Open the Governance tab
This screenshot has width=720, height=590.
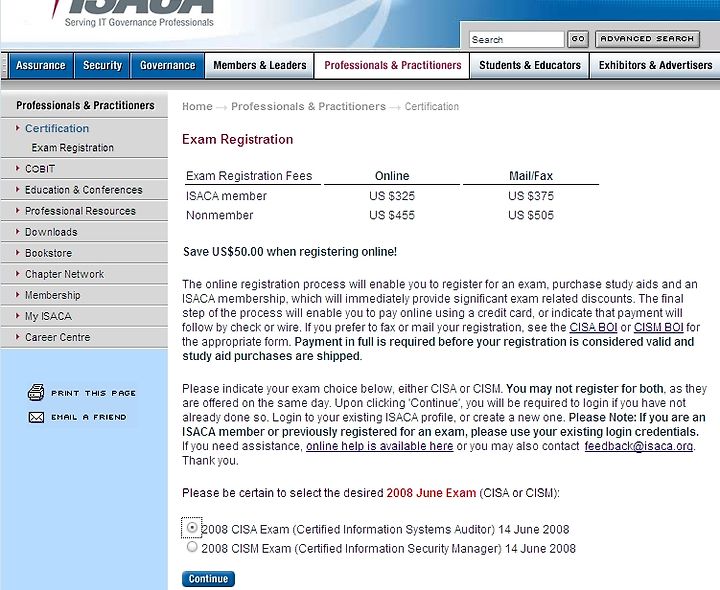point(168,65)
